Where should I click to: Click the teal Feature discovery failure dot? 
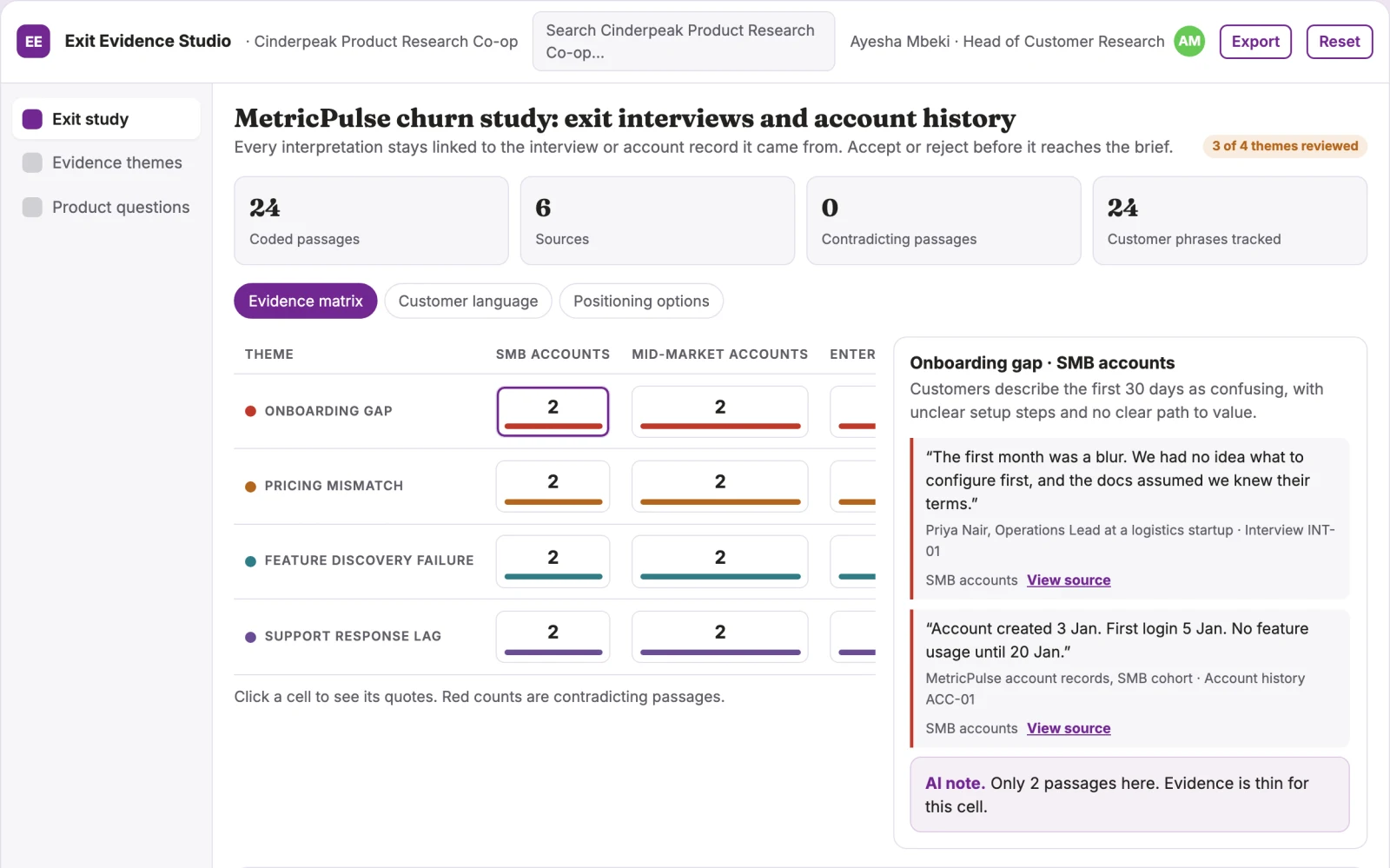(250, 561)
